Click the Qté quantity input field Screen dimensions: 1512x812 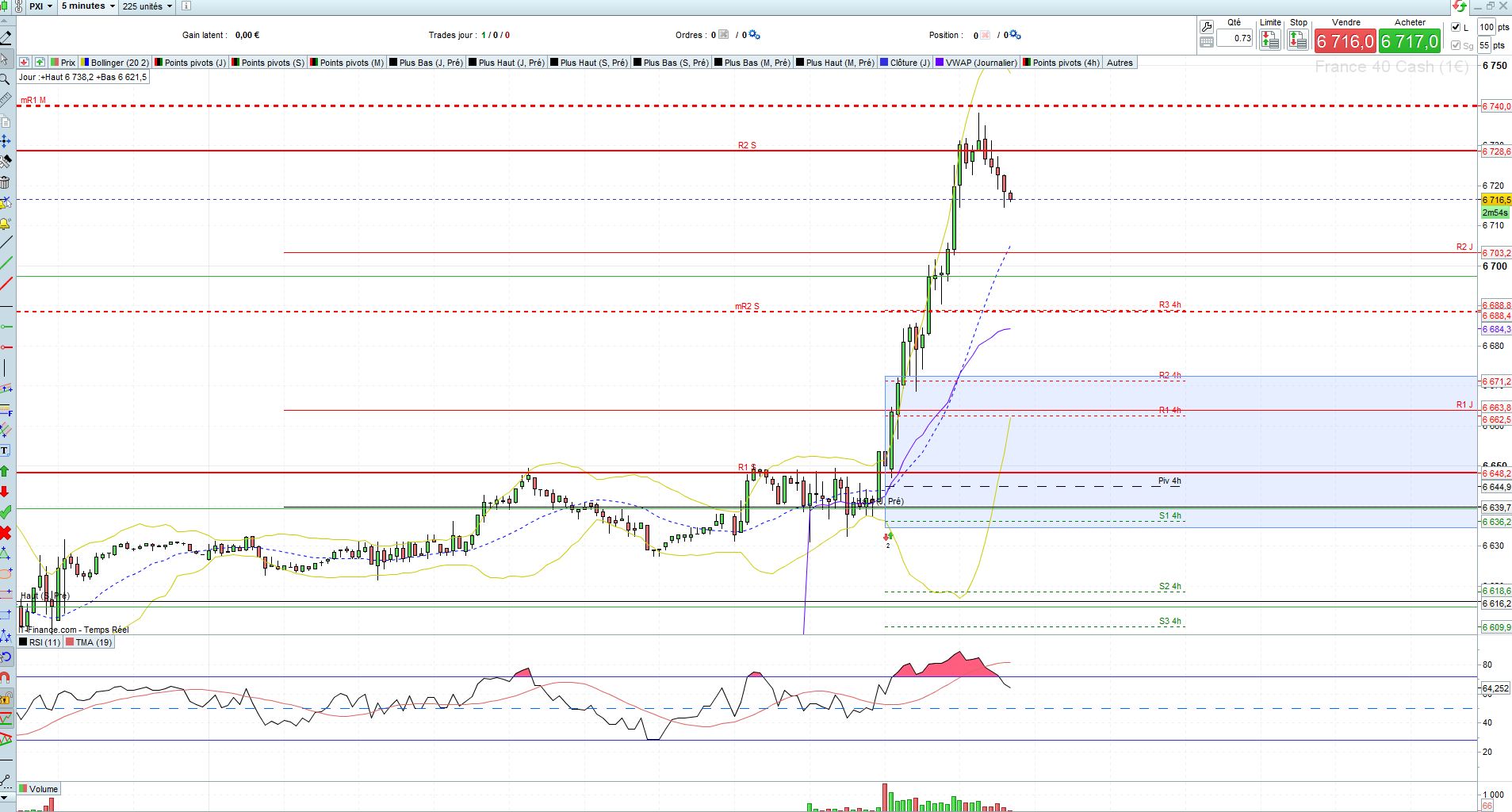click(x=1234, y=38)
